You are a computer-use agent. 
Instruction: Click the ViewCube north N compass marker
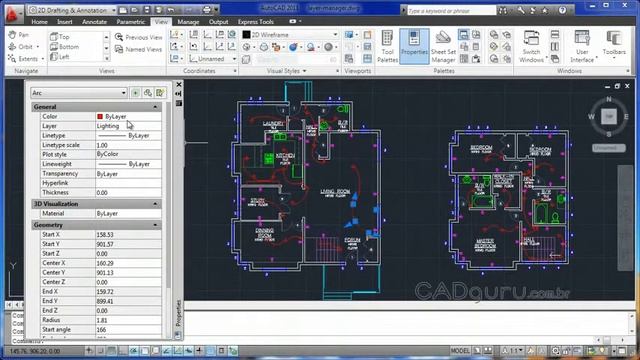tap(609, 99)
